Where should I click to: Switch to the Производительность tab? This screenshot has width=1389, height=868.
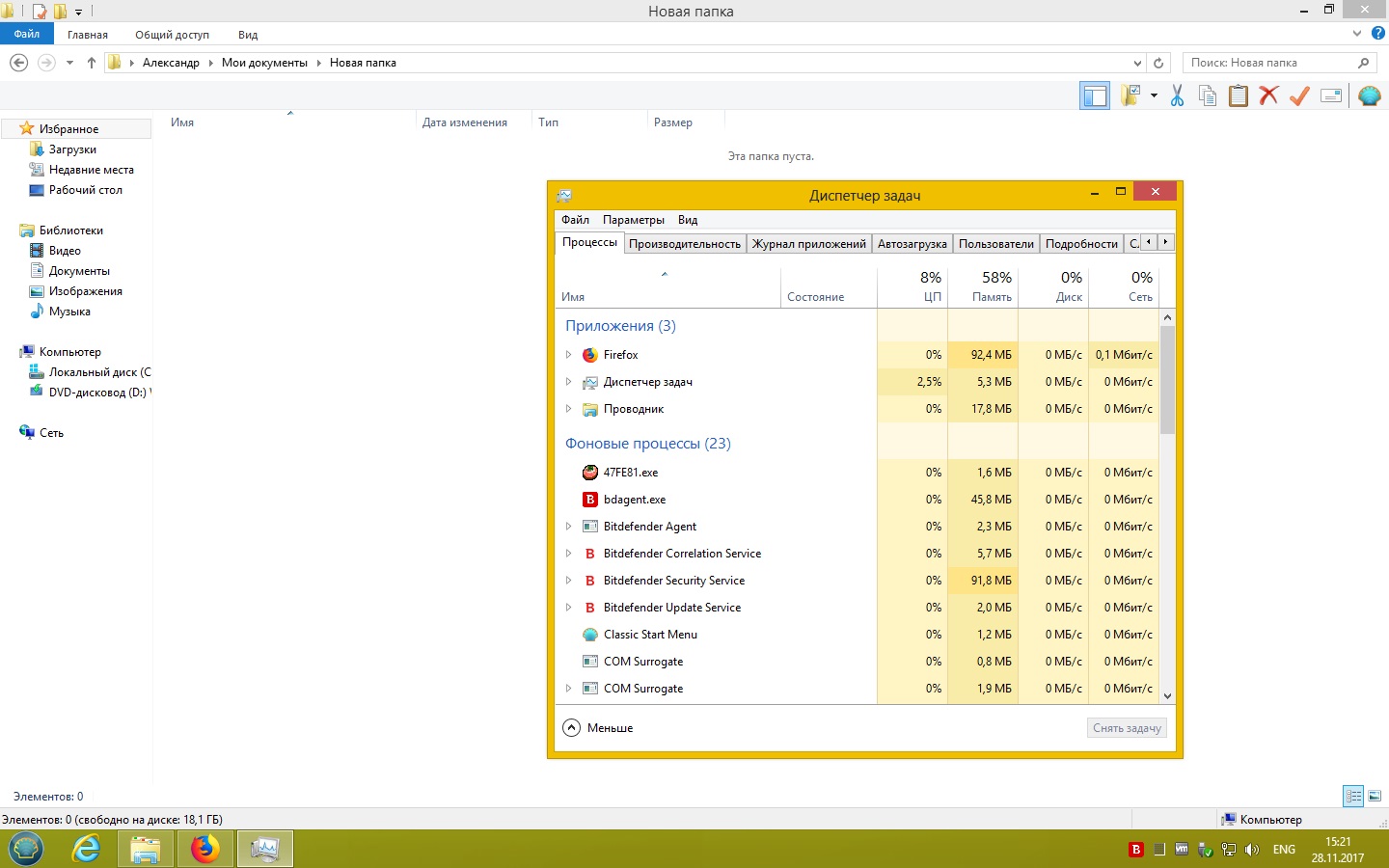point(685,244)
